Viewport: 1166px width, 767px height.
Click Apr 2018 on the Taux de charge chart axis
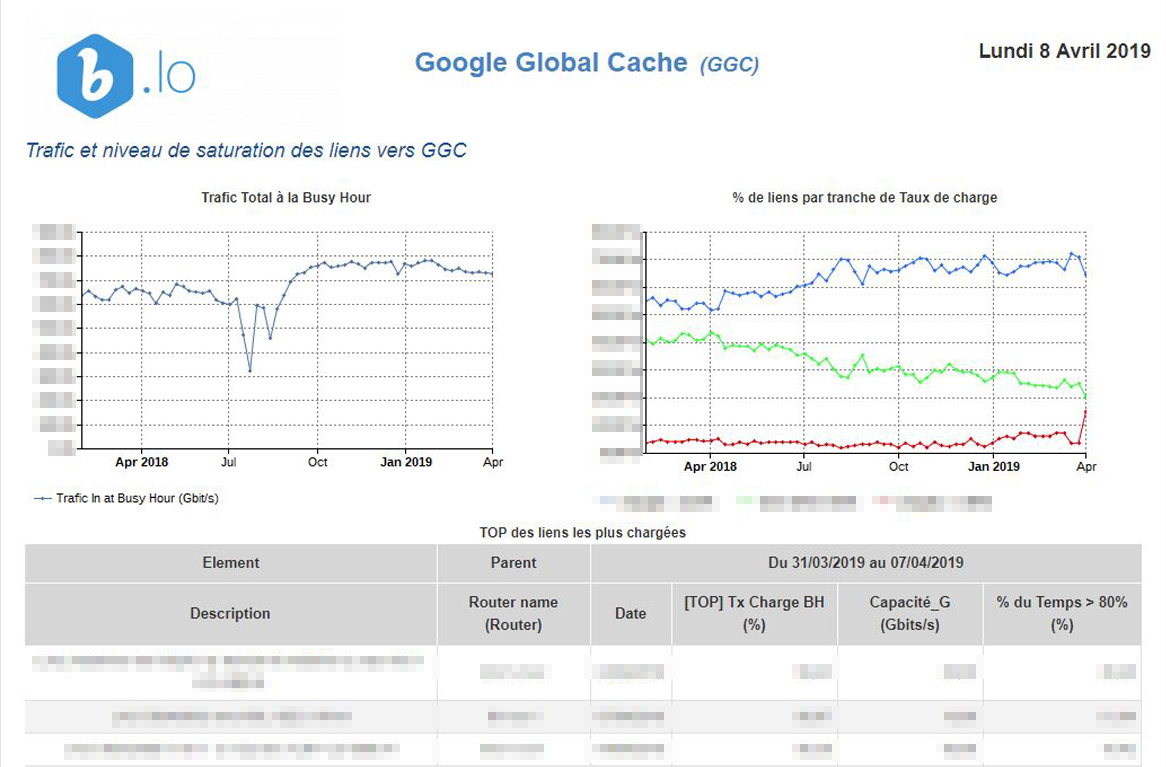710,466
